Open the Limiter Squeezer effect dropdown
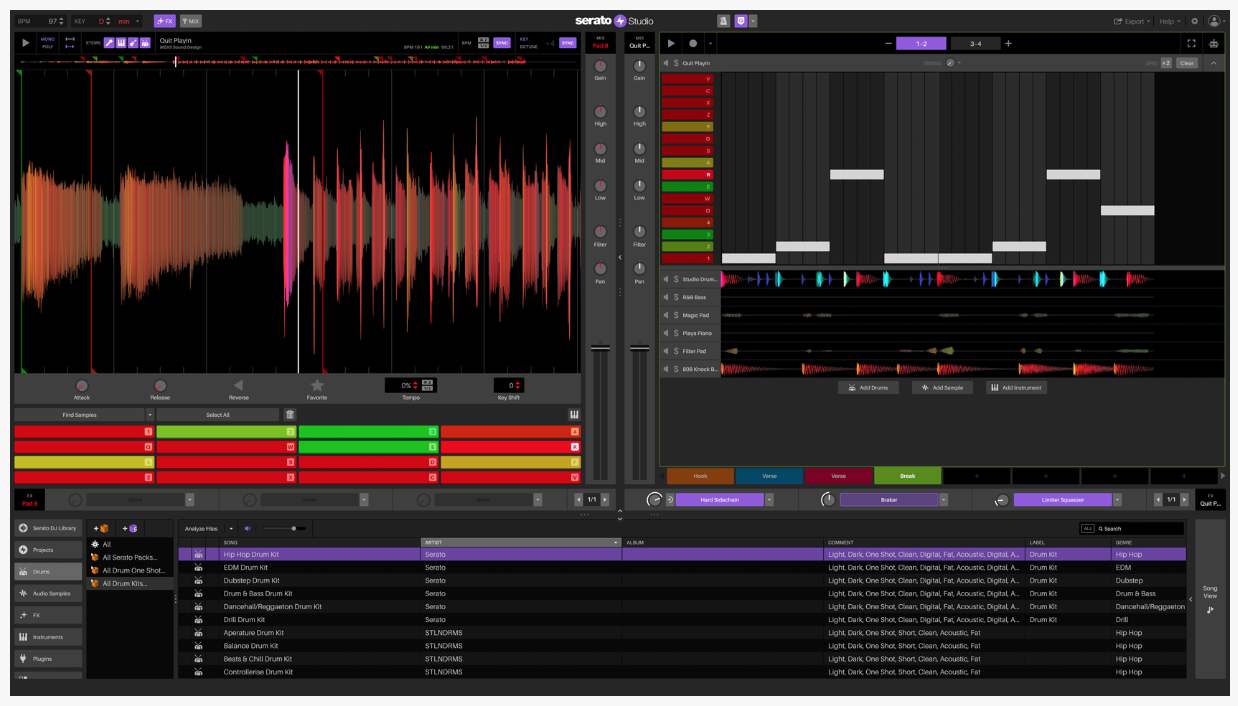The height and width of the screenshot is (706, 1238). (x=1117, y=499)
